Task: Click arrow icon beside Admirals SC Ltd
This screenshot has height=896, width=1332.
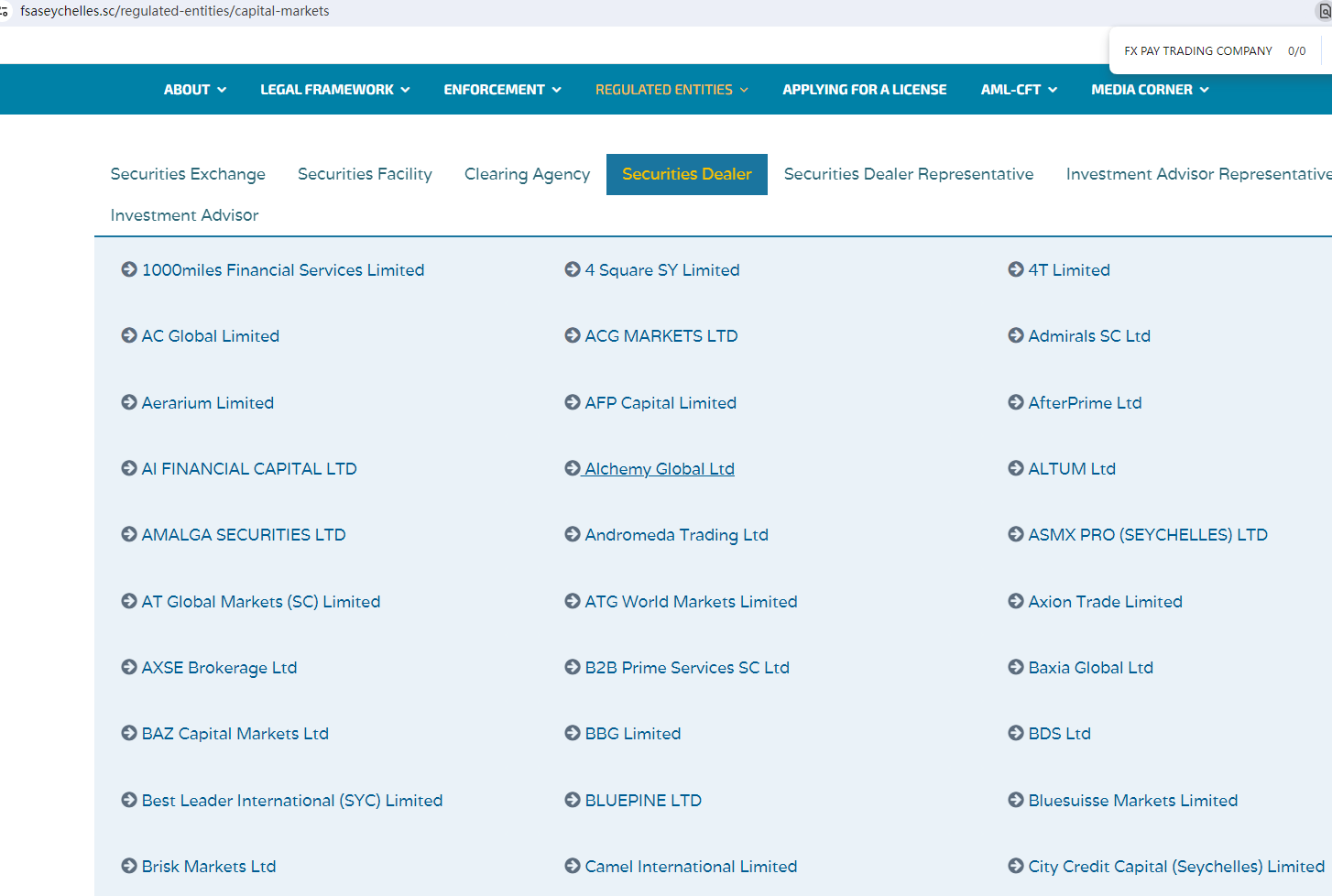Action: 1016,335
